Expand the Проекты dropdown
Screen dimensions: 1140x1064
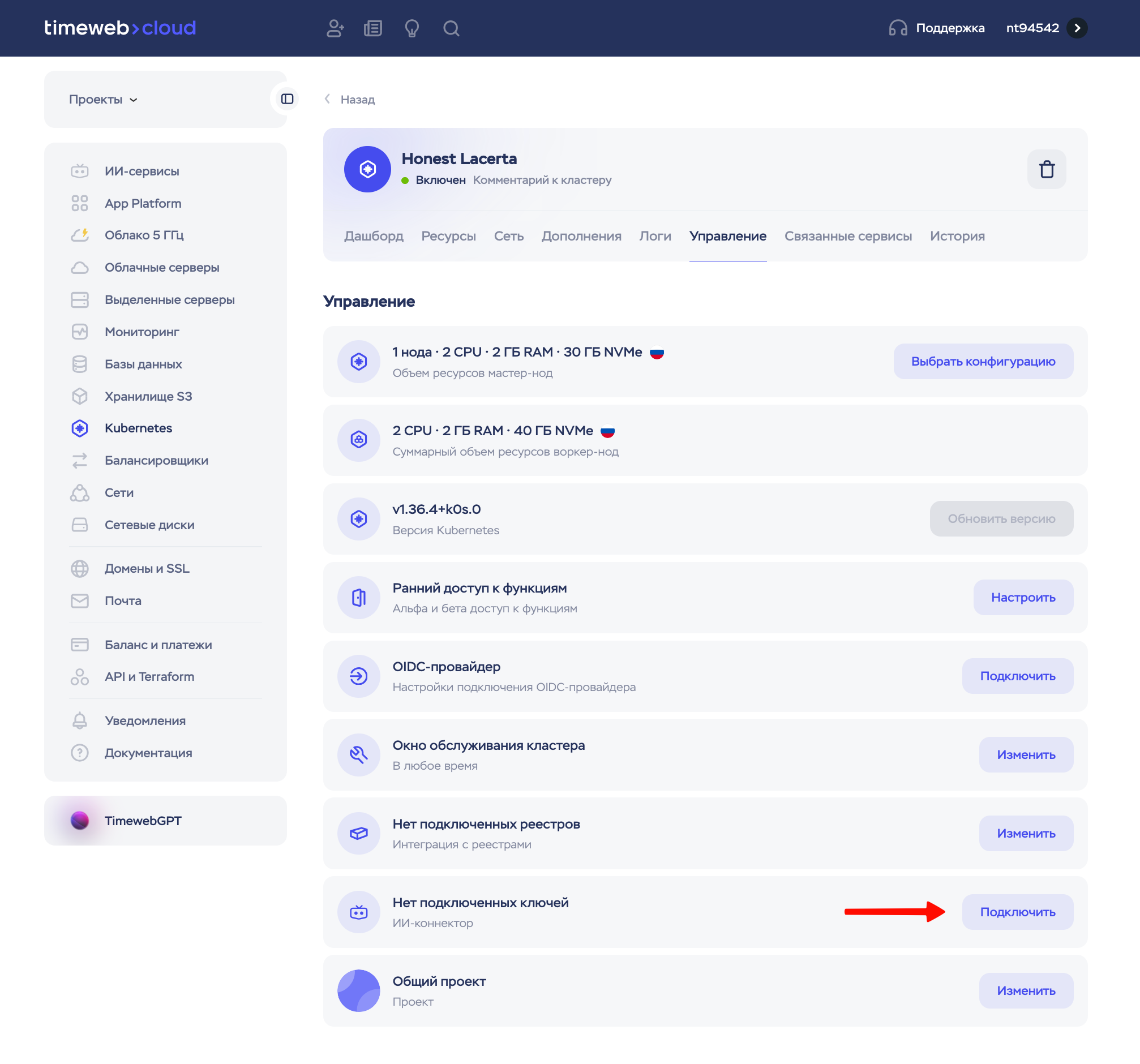[103, 99]
